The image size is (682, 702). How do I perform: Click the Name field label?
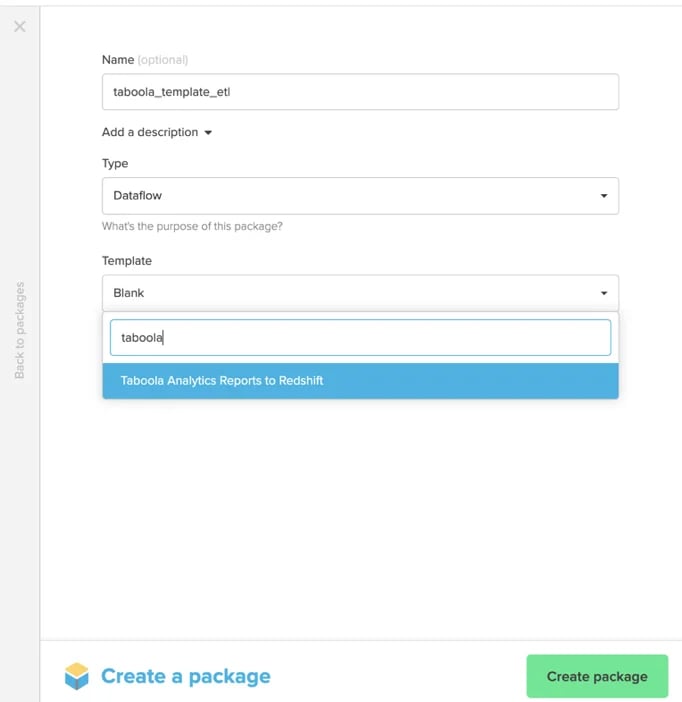118,60
